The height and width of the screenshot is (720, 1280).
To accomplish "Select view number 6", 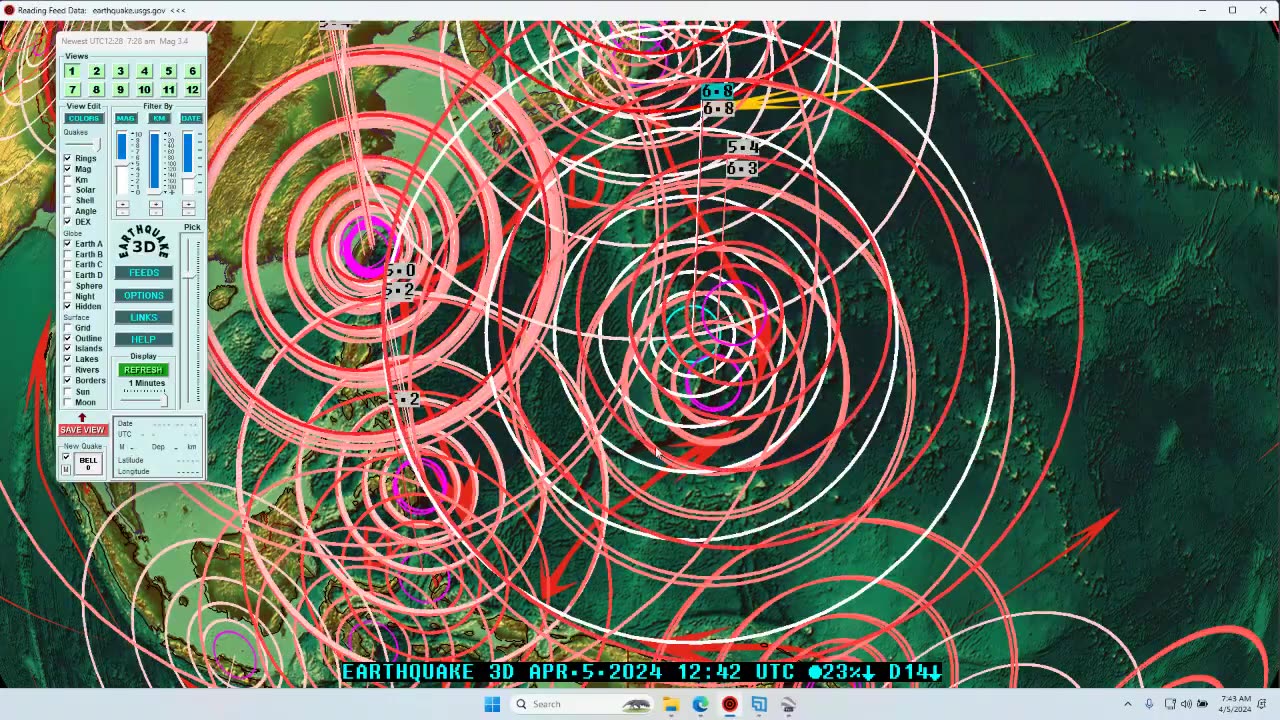I will (192, 71).
